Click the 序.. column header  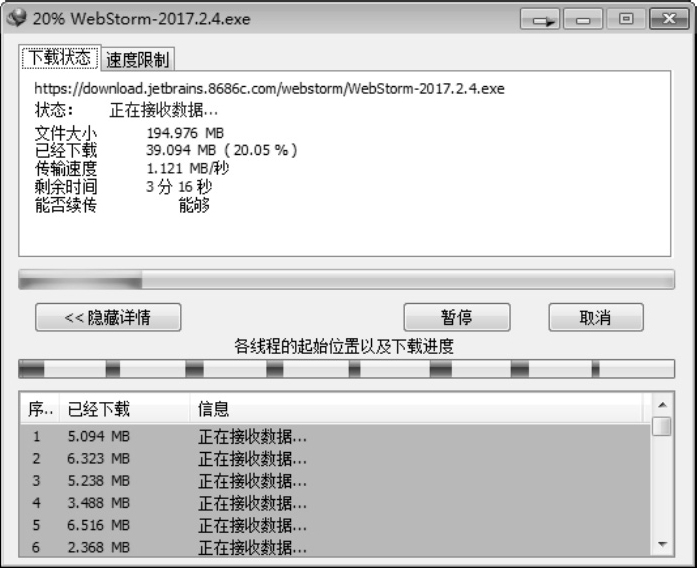39,408
